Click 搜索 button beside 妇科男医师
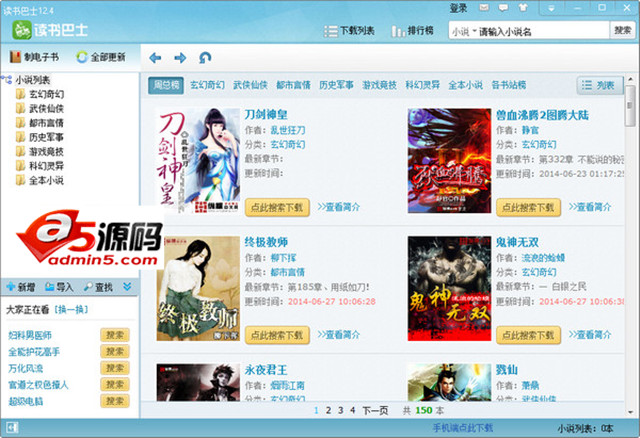The width and height of the screenshot is (640, 438). pos(115,335)
